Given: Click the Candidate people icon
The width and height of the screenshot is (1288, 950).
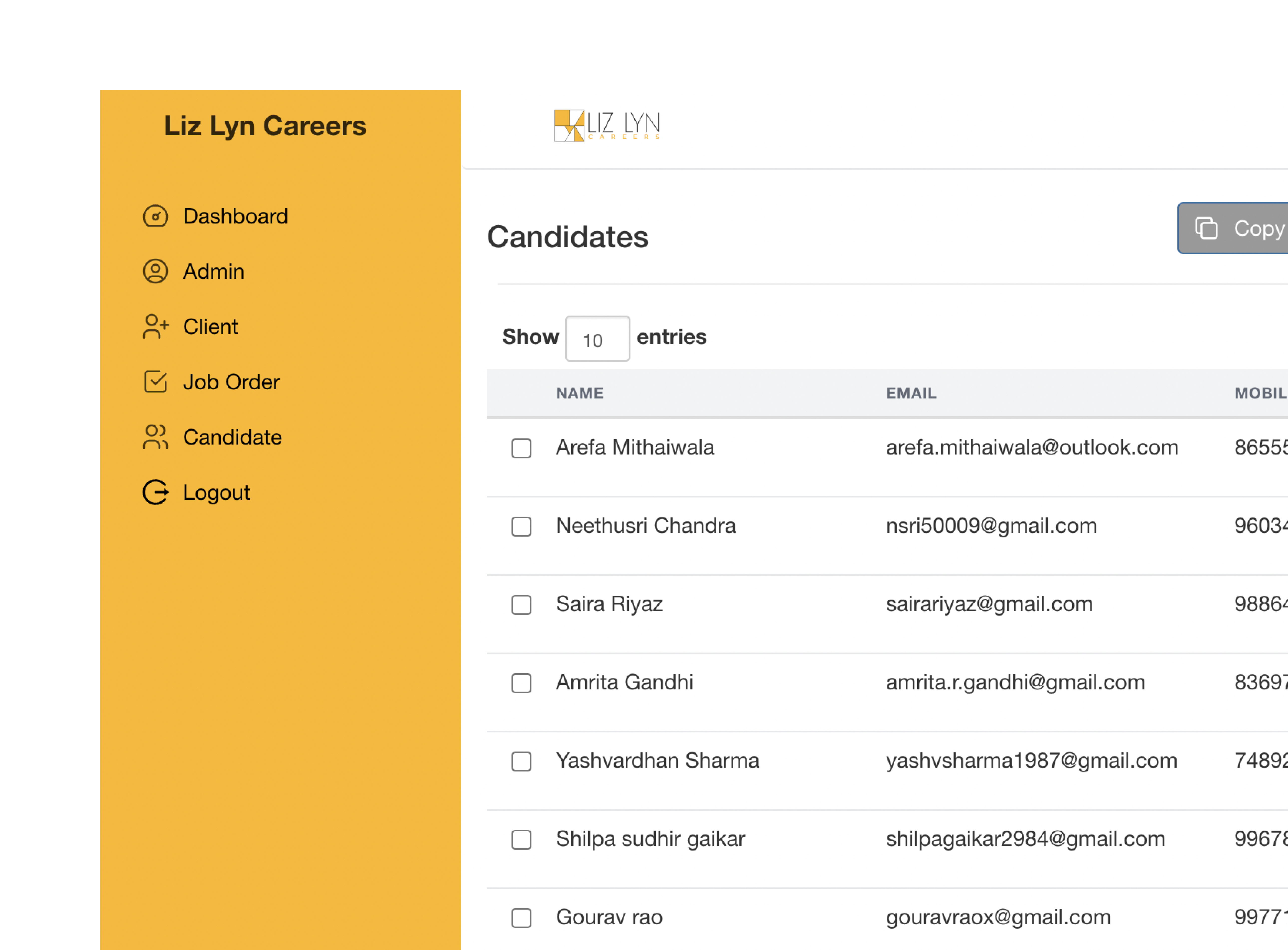Looking at the screenshot, I should [155, 437].
